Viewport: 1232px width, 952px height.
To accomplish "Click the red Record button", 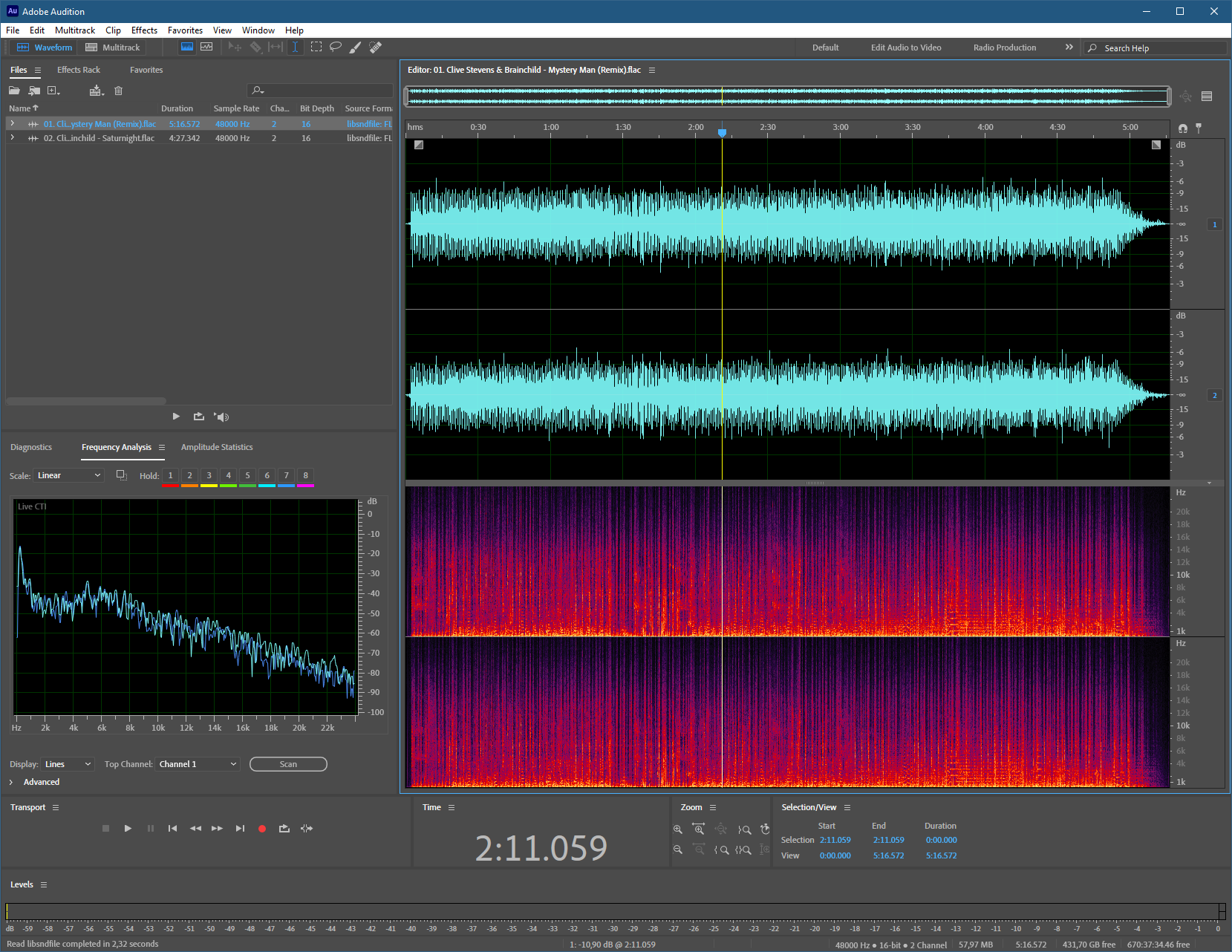I will coord(261,828).
